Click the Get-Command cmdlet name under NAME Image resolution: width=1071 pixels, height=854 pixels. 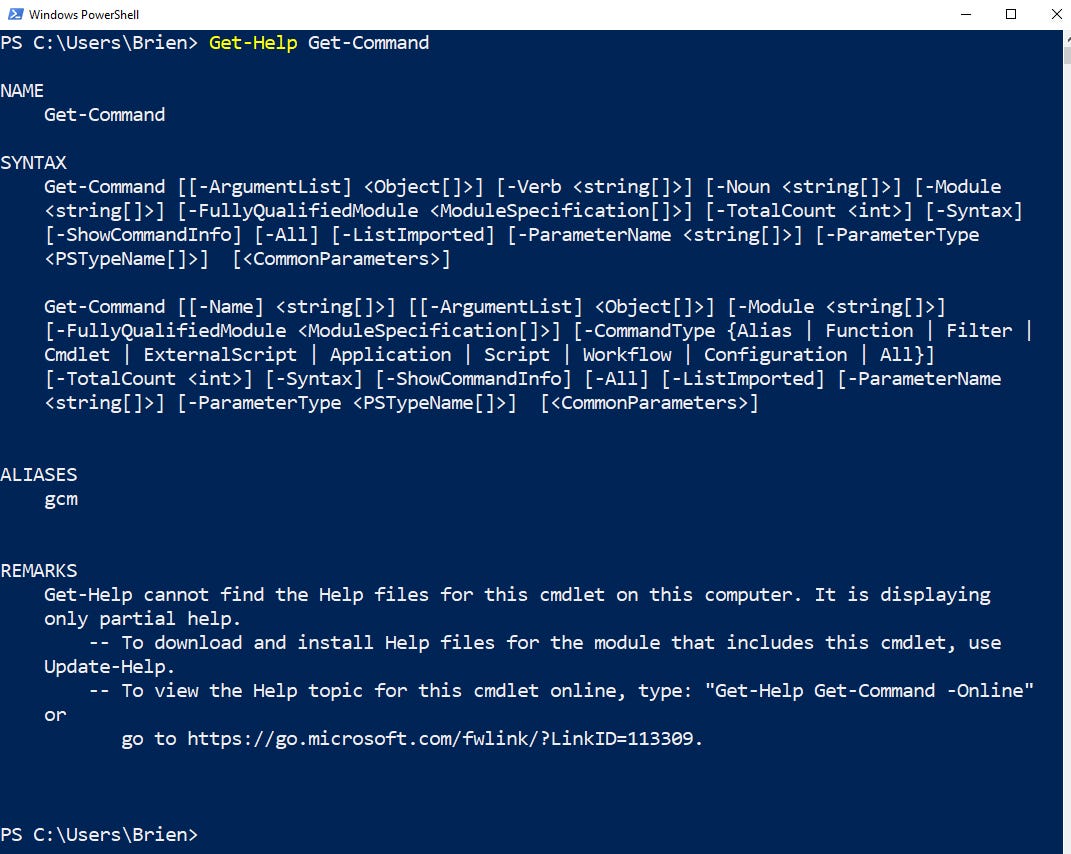pos(104,114)
